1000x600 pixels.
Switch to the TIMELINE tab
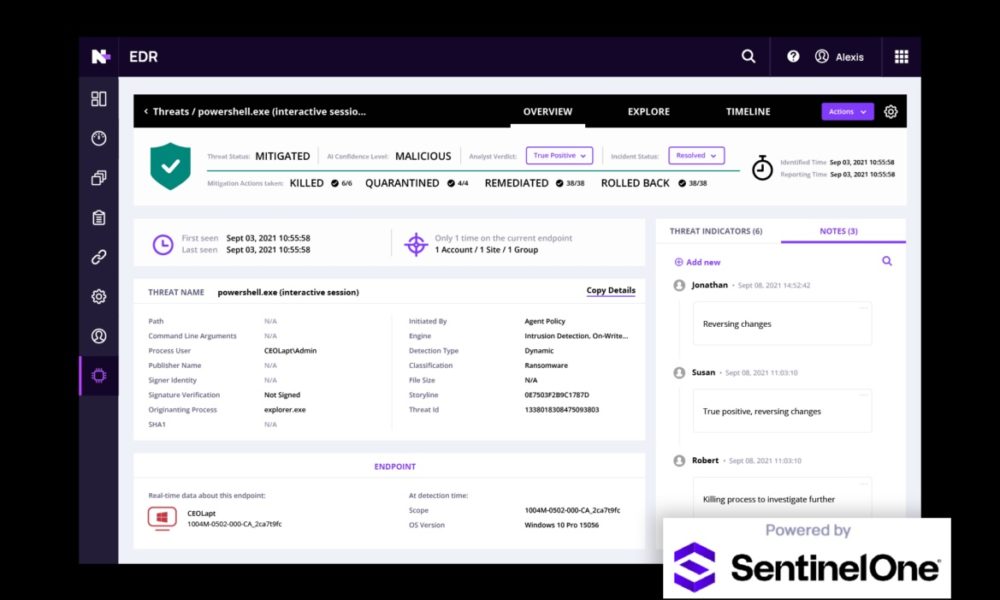[748, 112]
